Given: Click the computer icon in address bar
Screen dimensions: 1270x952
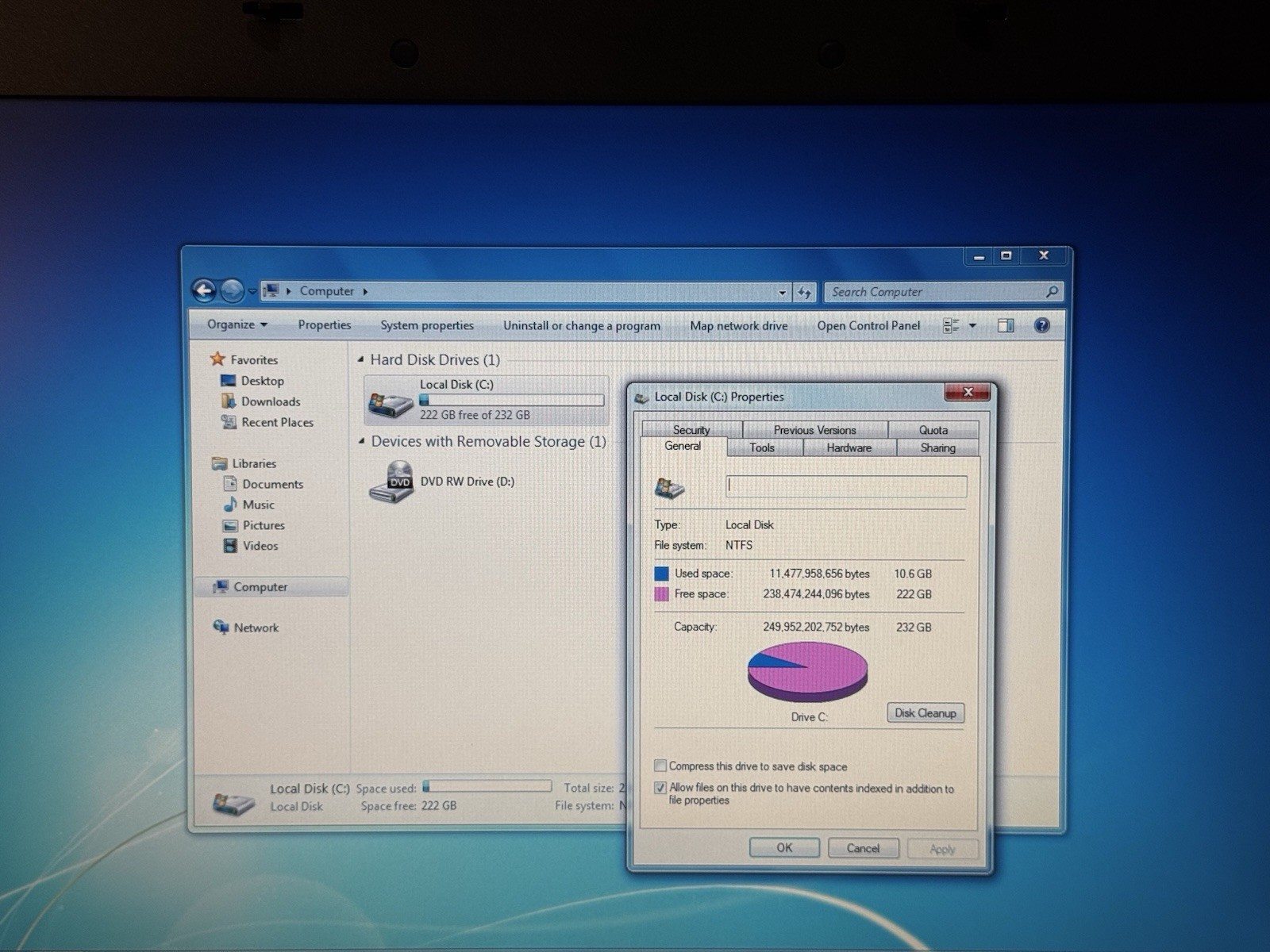Looking at the screenshot, I should [x=271, y=291].
